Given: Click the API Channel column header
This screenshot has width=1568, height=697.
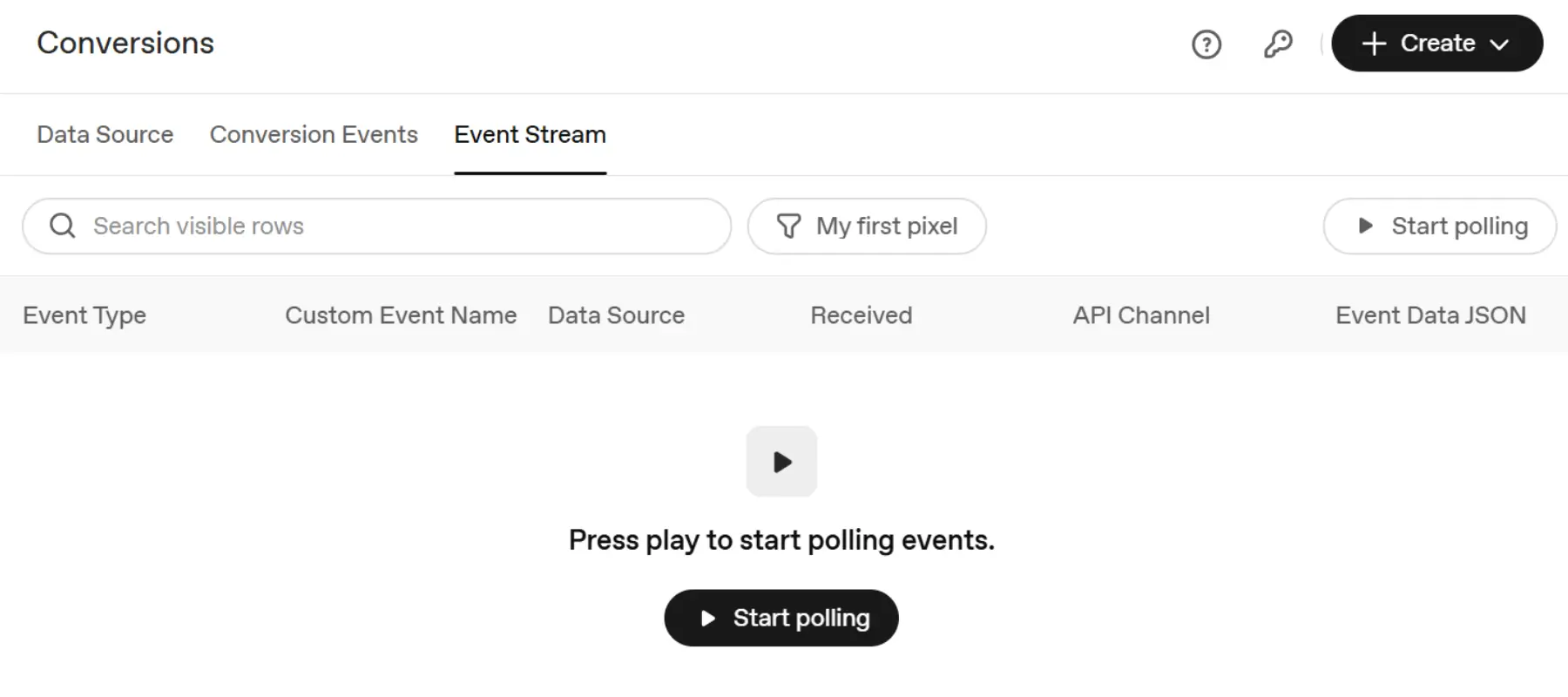Looking at the screenshot, I should pyautogui.click(x=1141, y=315).
